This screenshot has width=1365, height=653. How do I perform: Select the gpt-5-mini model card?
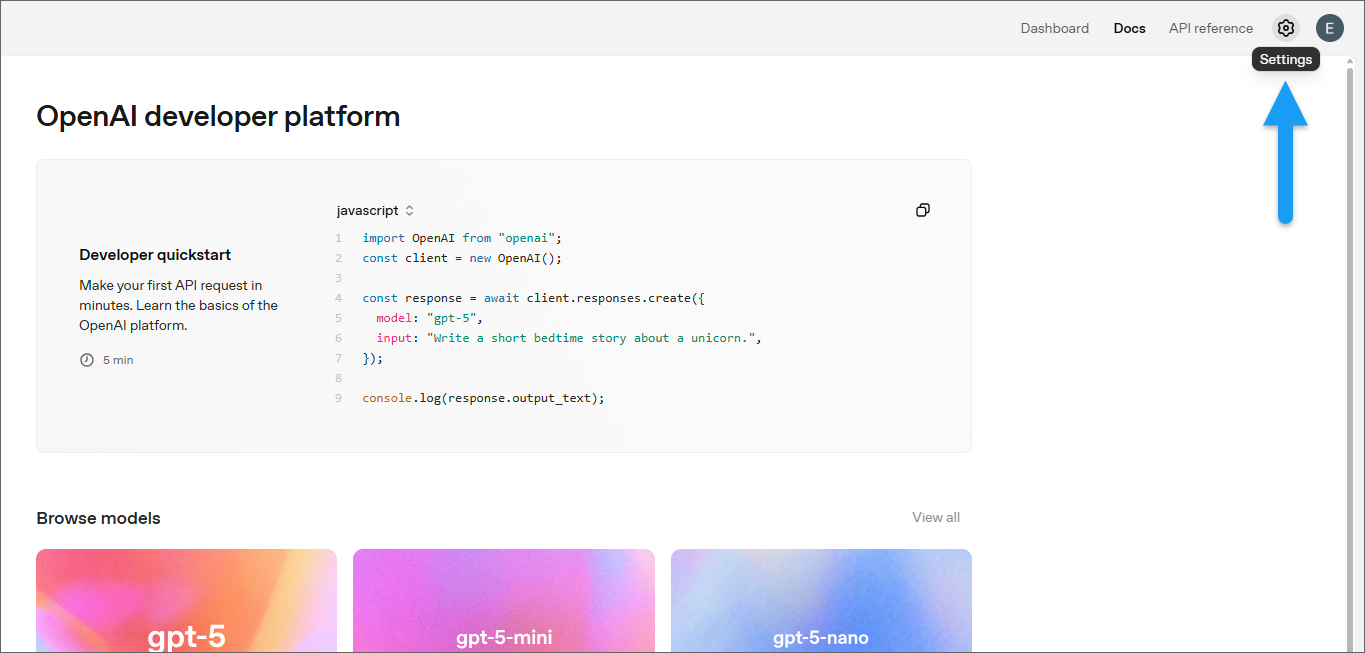504,601
